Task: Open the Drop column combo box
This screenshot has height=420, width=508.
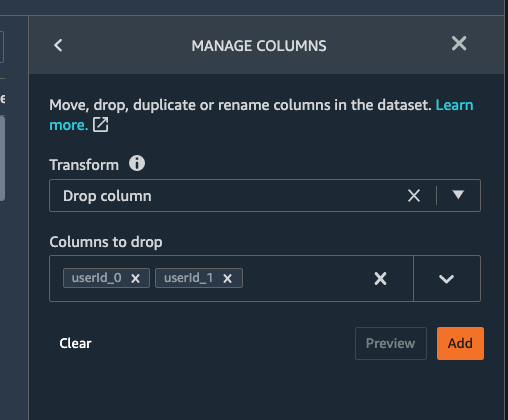Action: (x=265, y=195)
